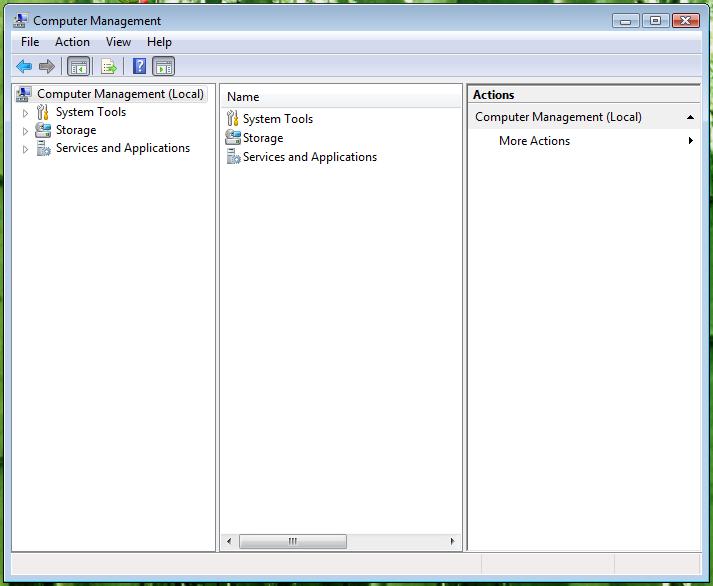Click the blue Back arrow toolbar icon

click(24, 67)
